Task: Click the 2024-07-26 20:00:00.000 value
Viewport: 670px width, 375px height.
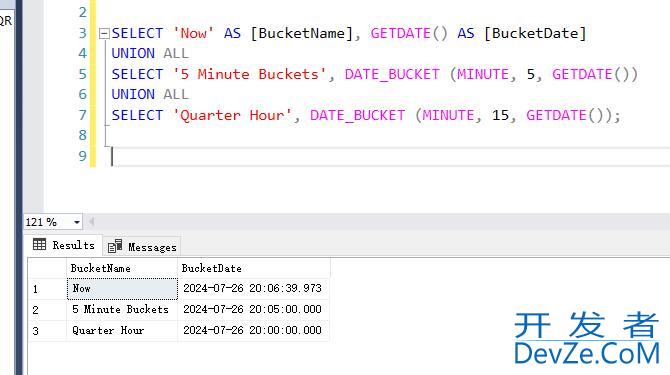Action: point(253,331)
